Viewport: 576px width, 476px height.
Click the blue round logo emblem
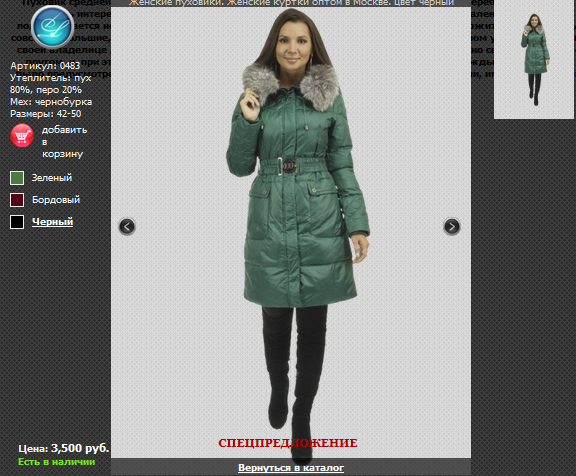[52, 27]
